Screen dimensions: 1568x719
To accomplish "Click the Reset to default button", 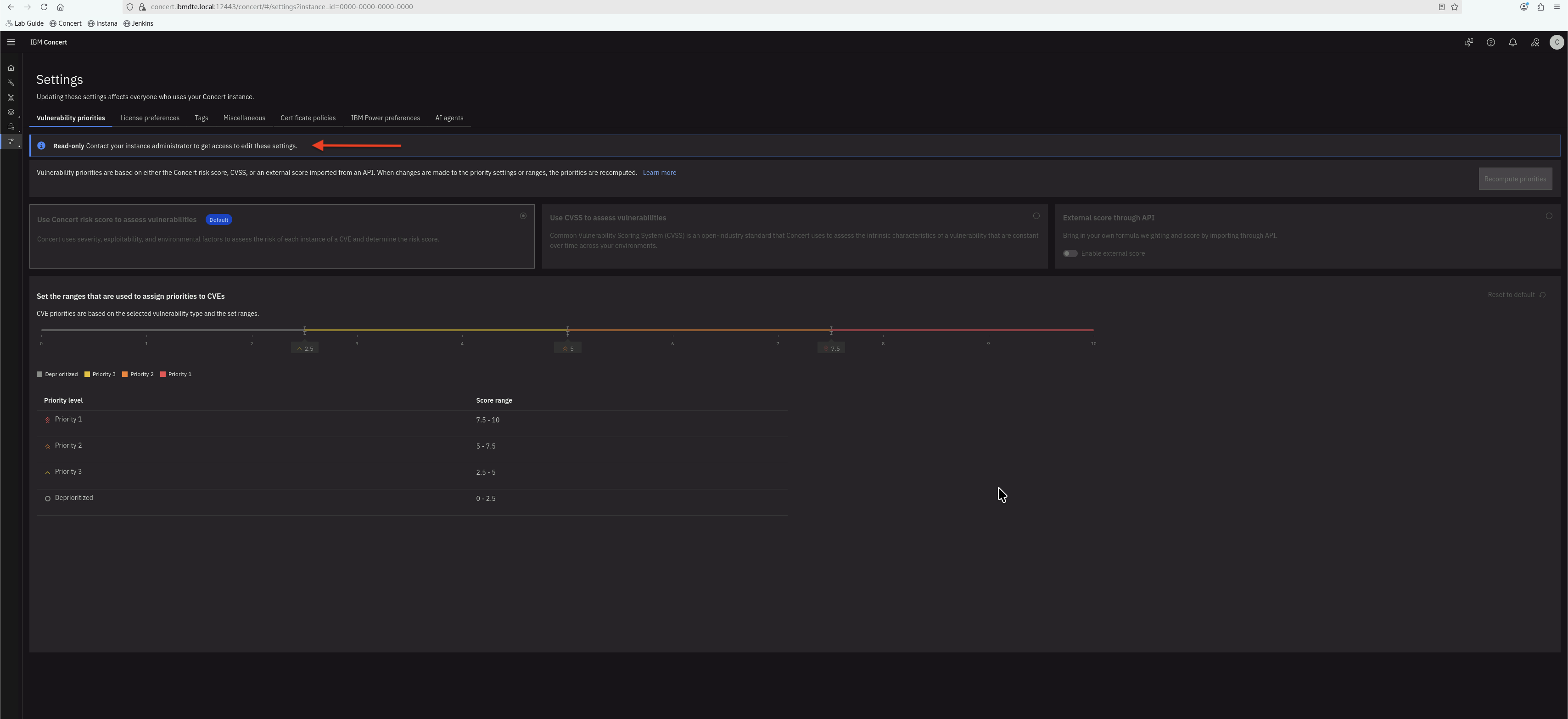I will pyautogui.click(x=1516, y=295).
